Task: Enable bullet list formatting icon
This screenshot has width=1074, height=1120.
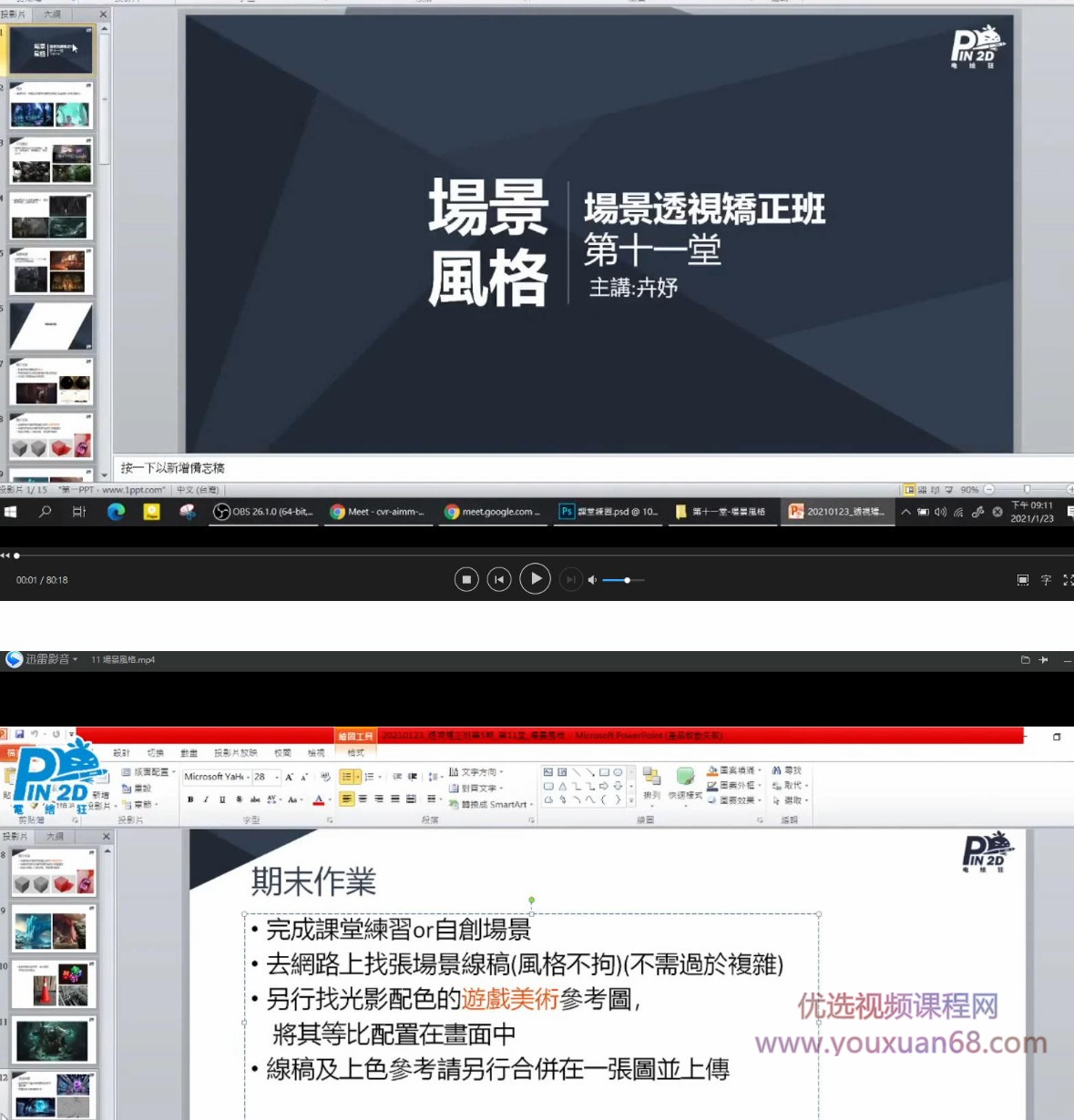Action: pos(347,777)
